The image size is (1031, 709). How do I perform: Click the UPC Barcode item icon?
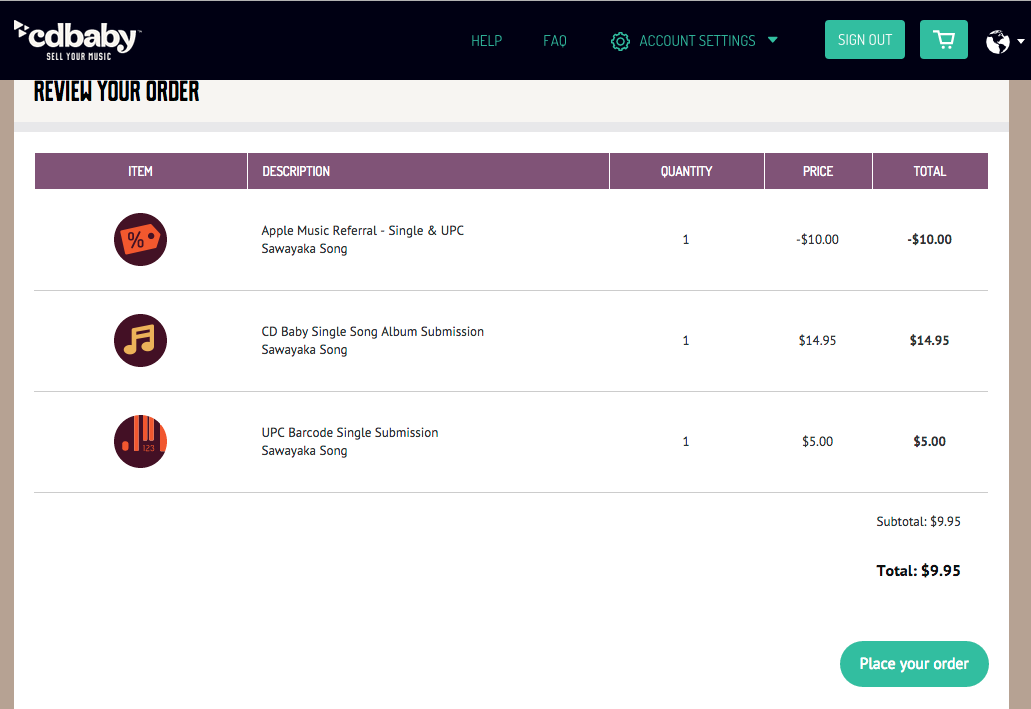click(140, 441)
